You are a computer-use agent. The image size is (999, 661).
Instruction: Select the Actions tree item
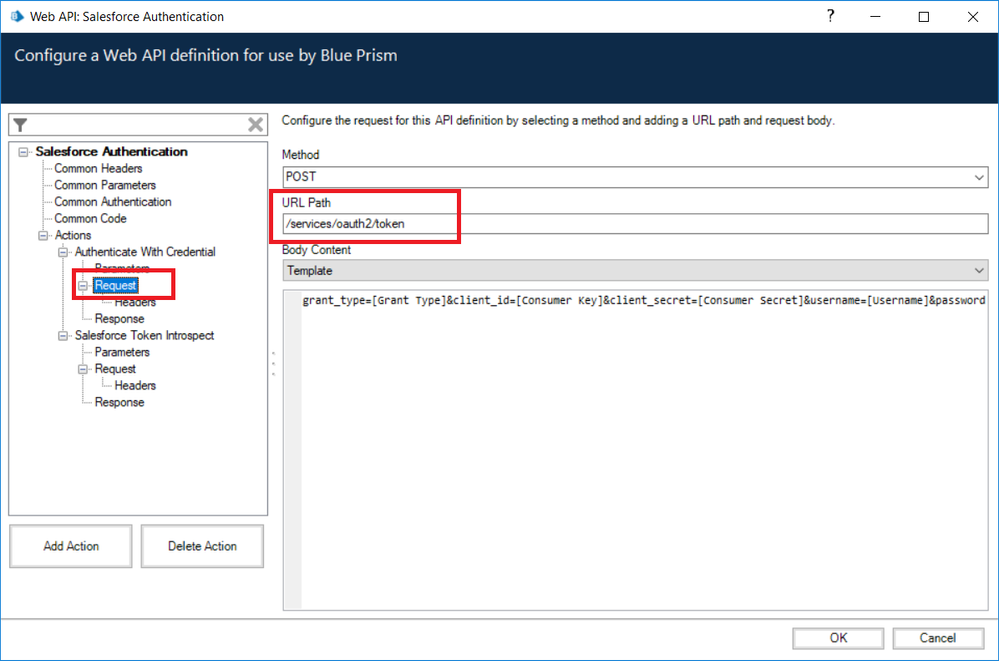click(x=73, y=235)
